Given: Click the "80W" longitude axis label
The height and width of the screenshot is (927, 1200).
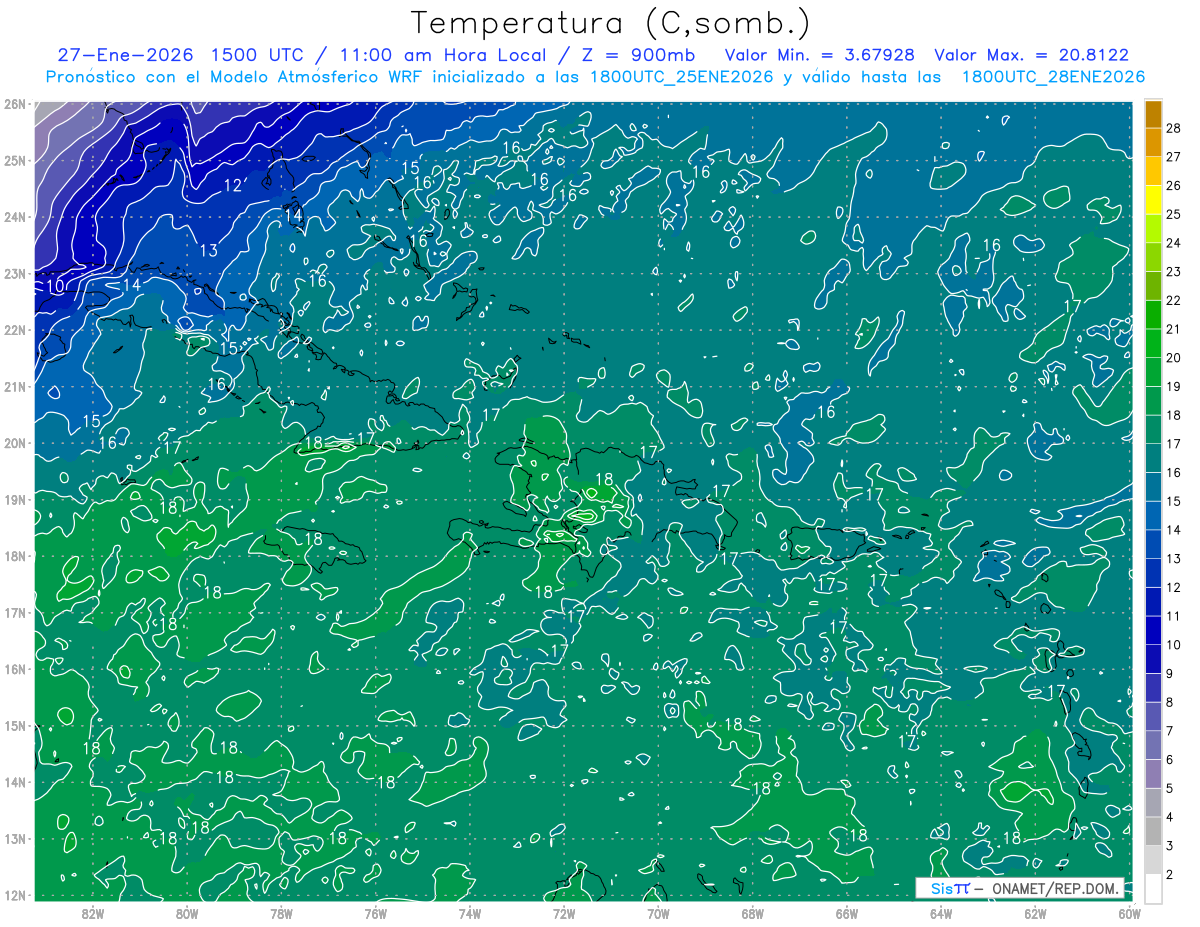Looking at the screenshot, I should [187, 912].
